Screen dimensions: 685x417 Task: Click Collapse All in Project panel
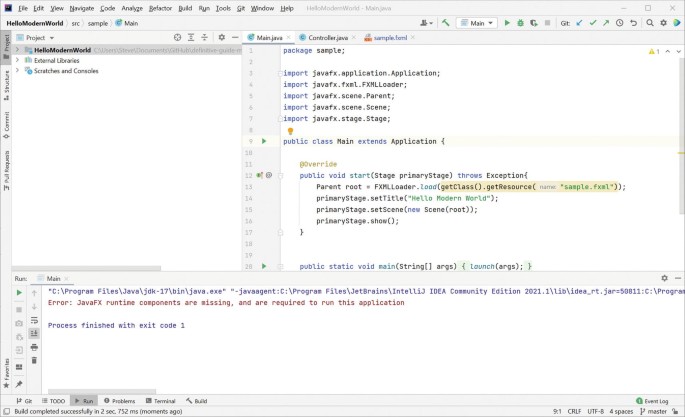click(x=204, y=38)
